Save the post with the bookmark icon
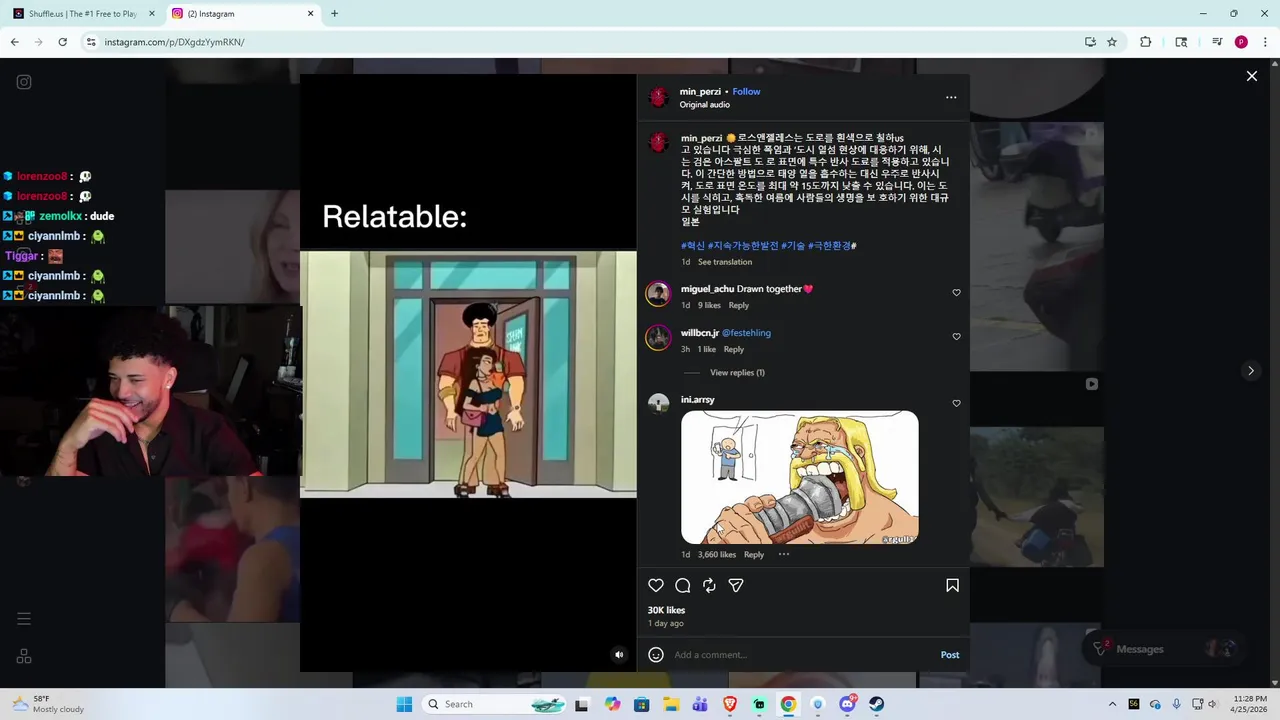The image size is (1280, 720). click(x=952, y=586)
